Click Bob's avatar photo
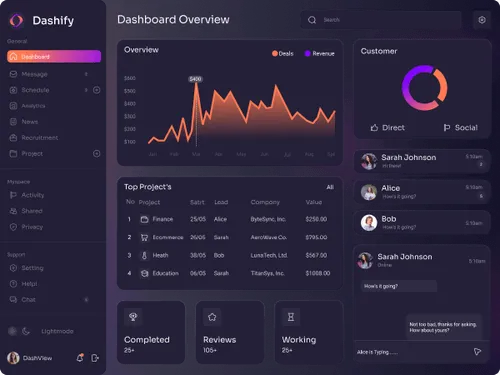The width and height of the screenshot is (500, 375). tap(369, 223)
